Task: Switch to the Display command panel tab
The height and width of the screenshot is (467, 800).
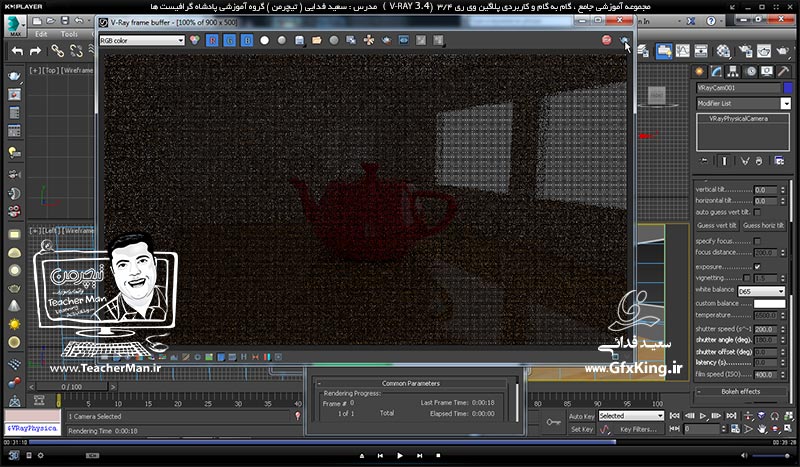Action: coord(767,71)
